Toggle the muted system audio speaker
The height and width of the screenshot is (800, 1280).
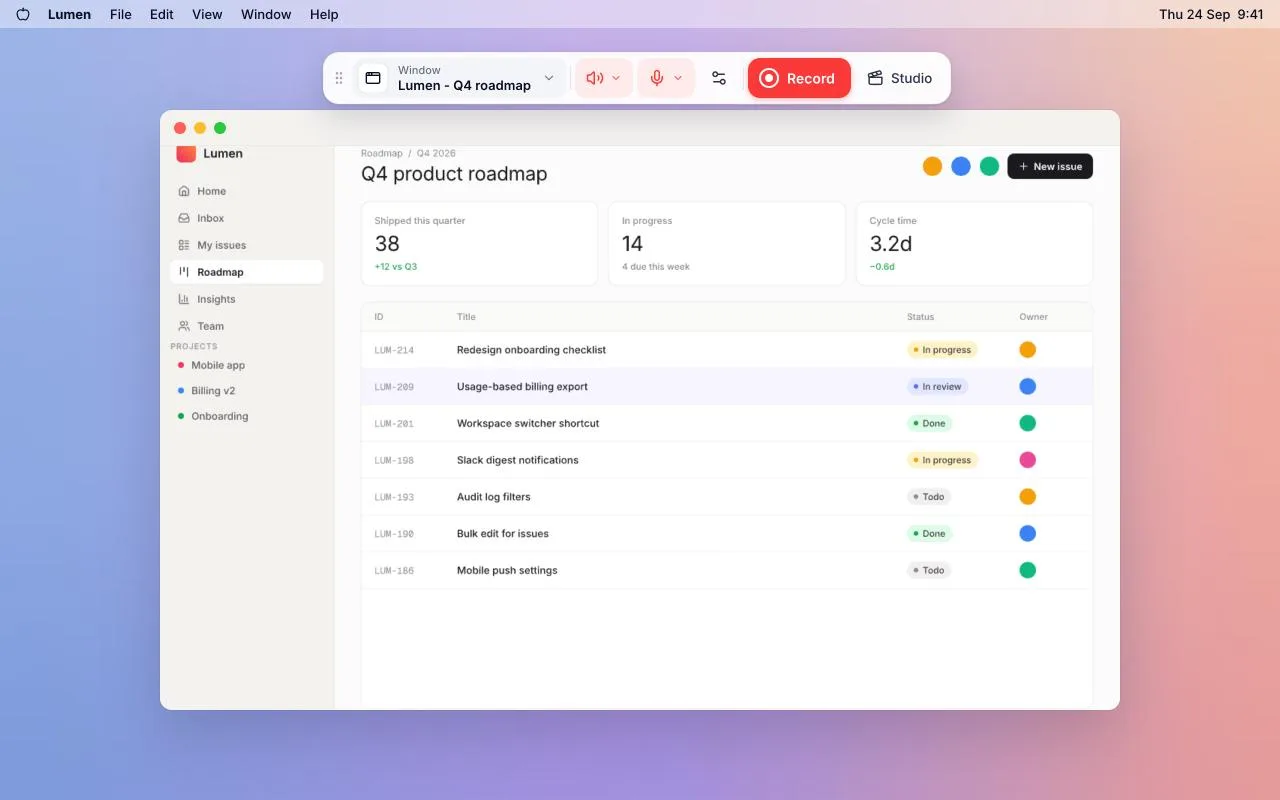coord(595,78)
